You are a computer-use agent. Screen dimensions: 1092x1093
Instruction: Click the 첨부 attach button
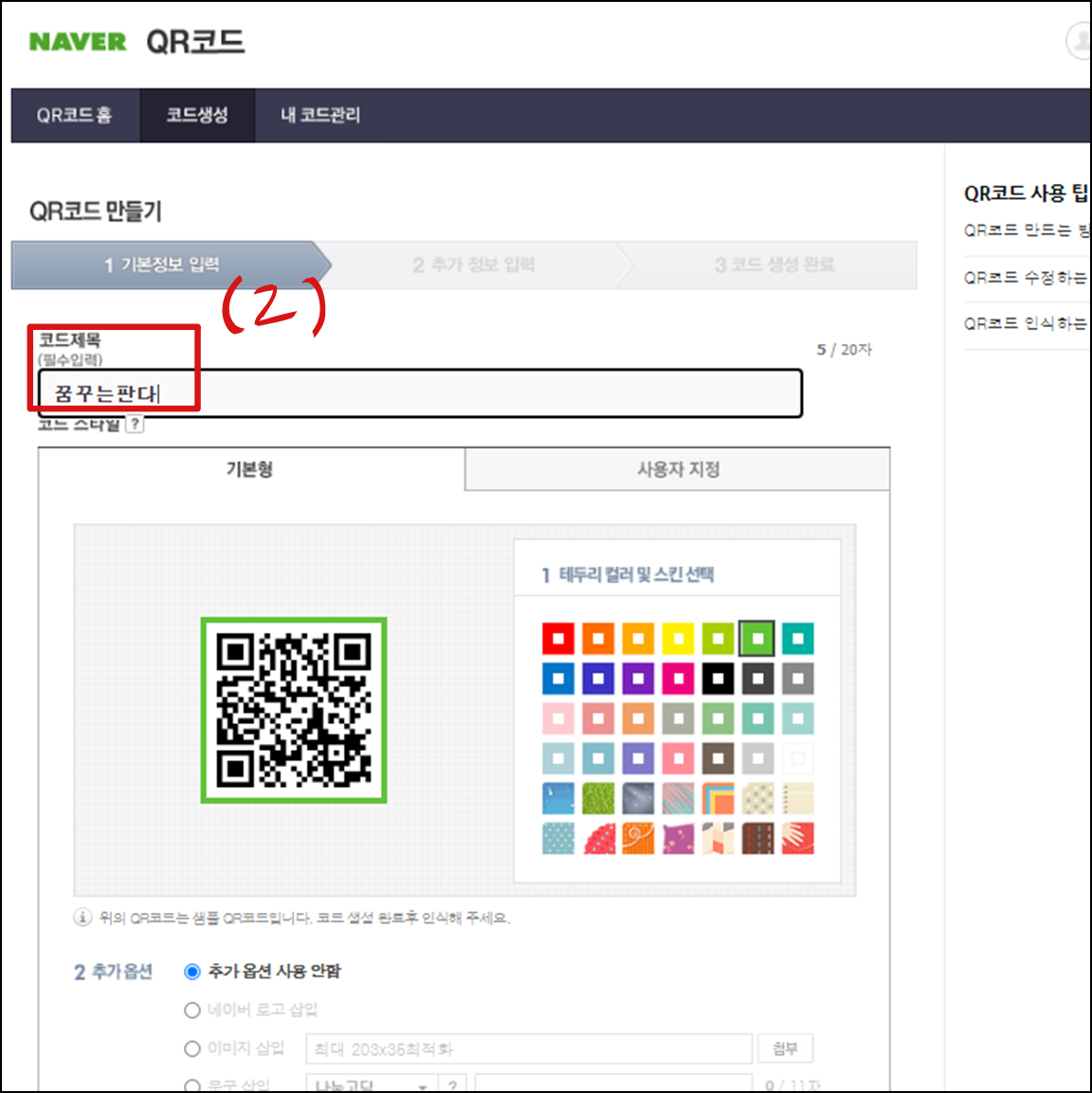[x=786, y=1048]
